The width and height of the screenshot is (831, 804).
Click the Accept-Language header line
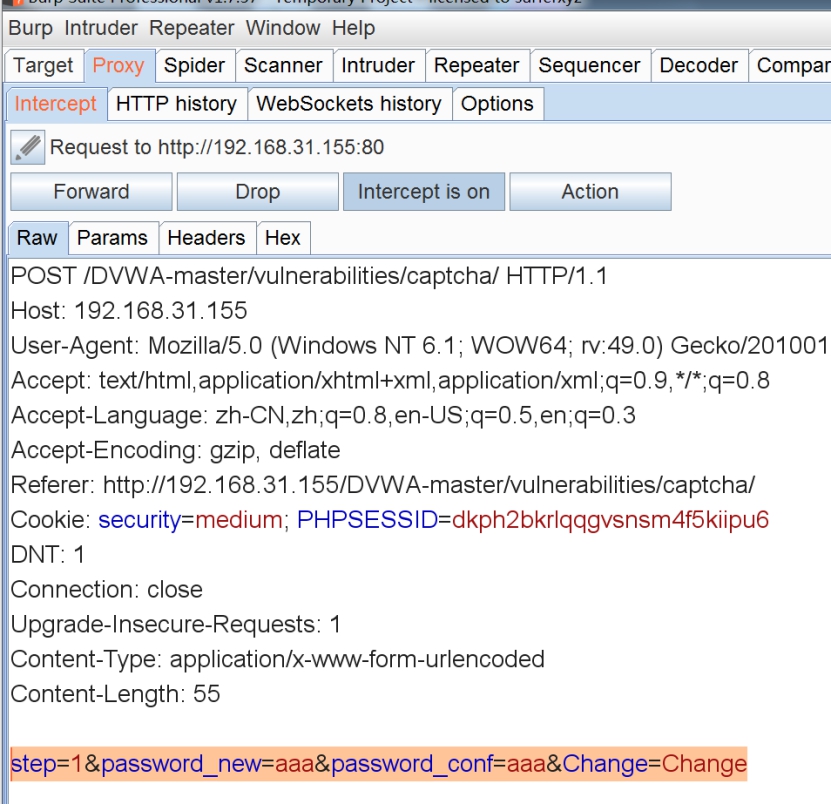pyautogui.click(x=323, y=416)
